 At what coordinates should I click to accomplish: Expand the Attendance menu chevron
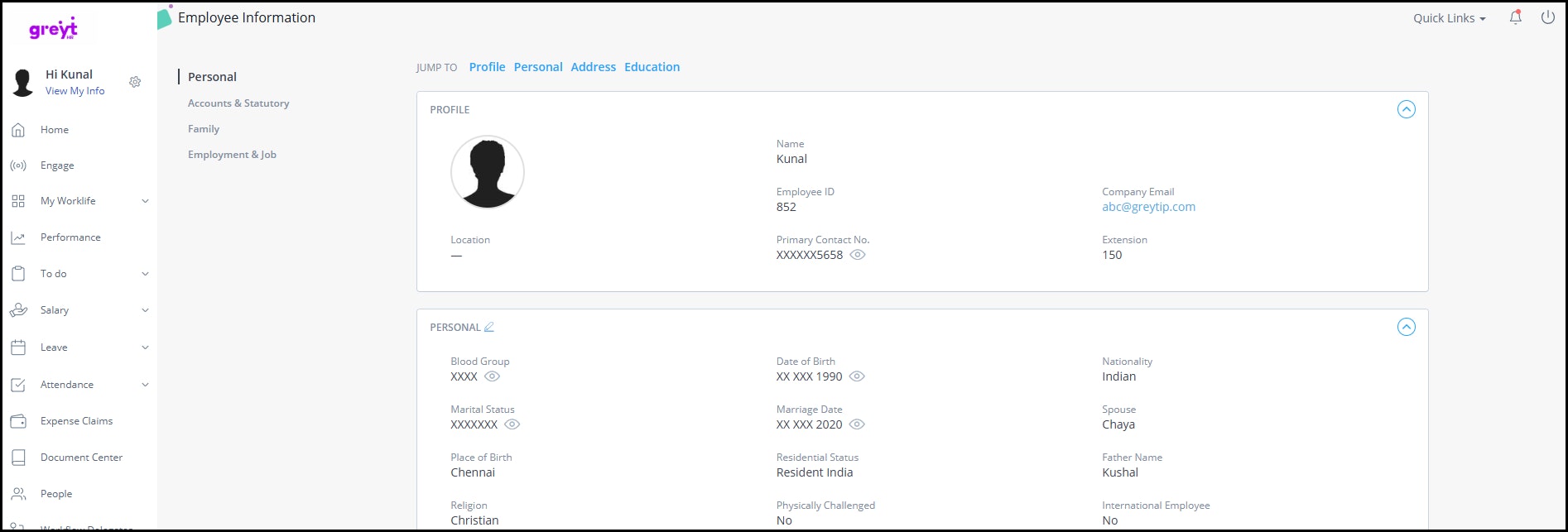(x=145, y=385)
